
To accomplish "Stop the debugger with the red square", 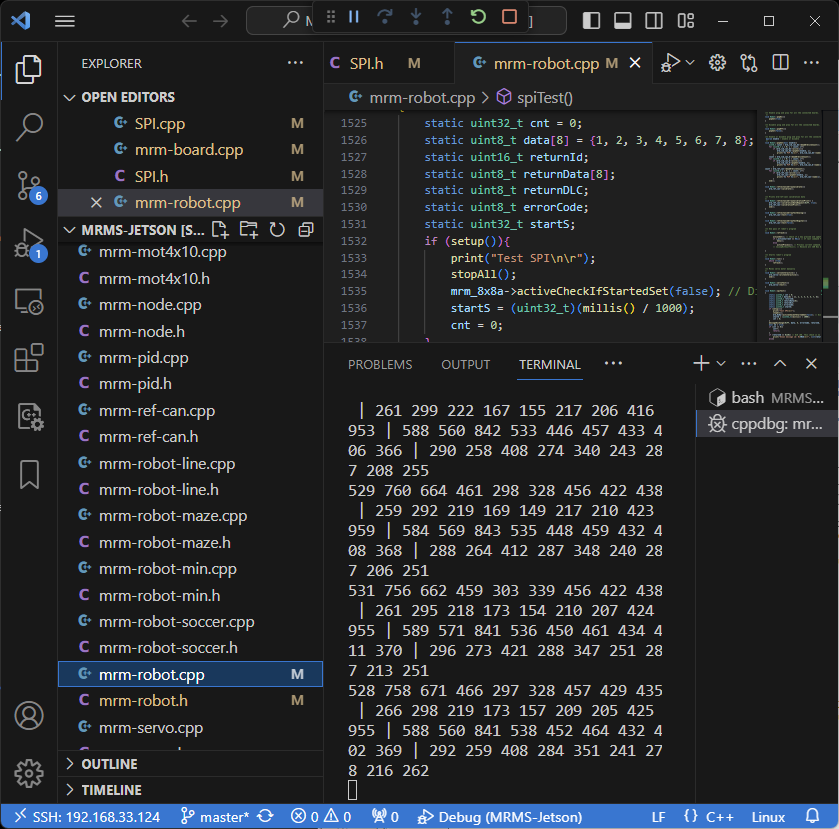I will 509,17.
